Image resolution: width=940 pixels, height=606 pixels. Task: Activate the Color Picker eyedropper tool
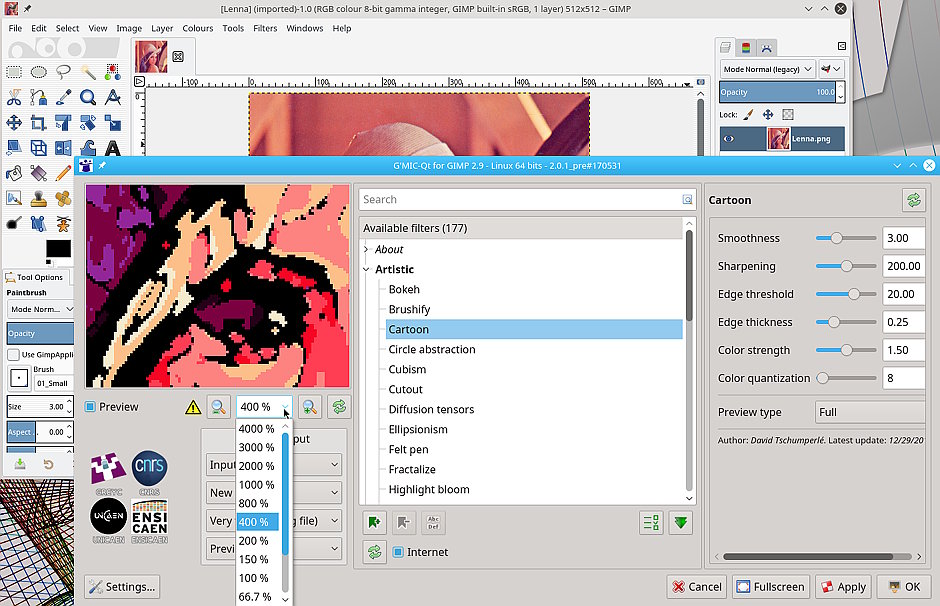(63, 97)
